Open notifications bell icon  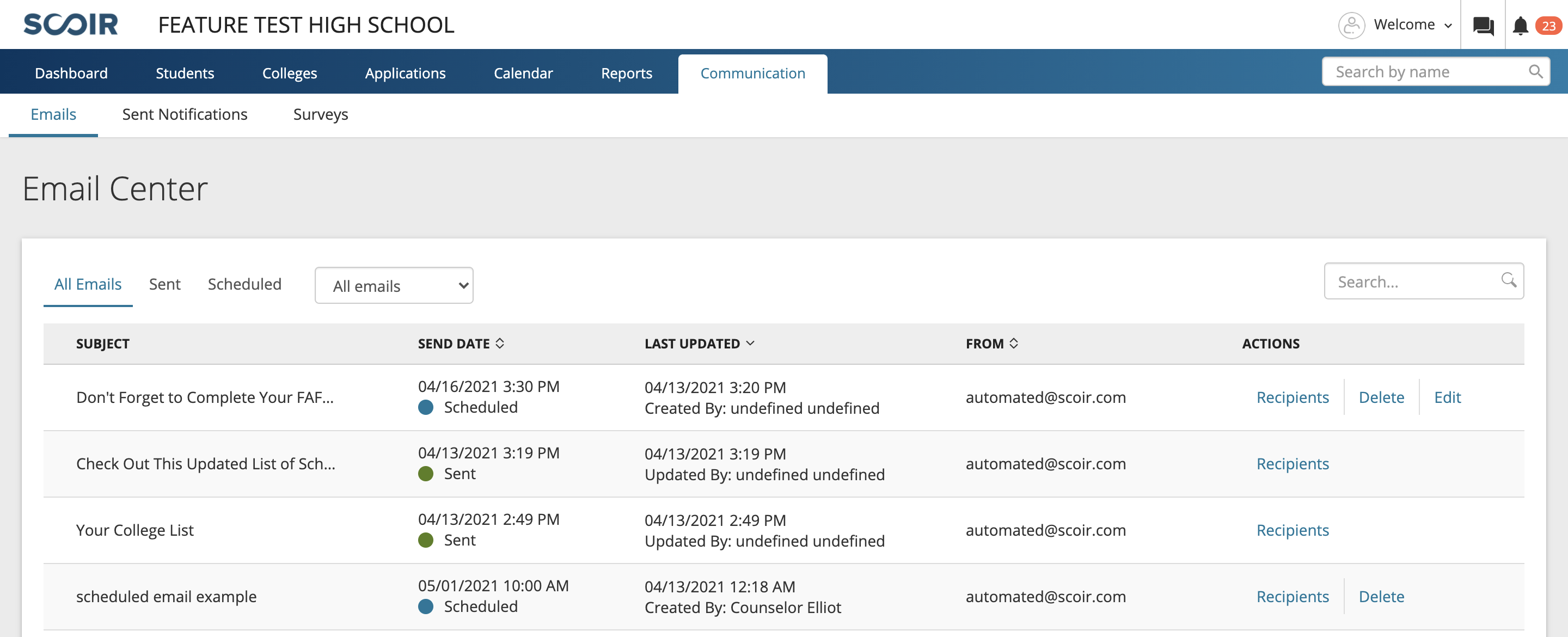point(1520,26)
